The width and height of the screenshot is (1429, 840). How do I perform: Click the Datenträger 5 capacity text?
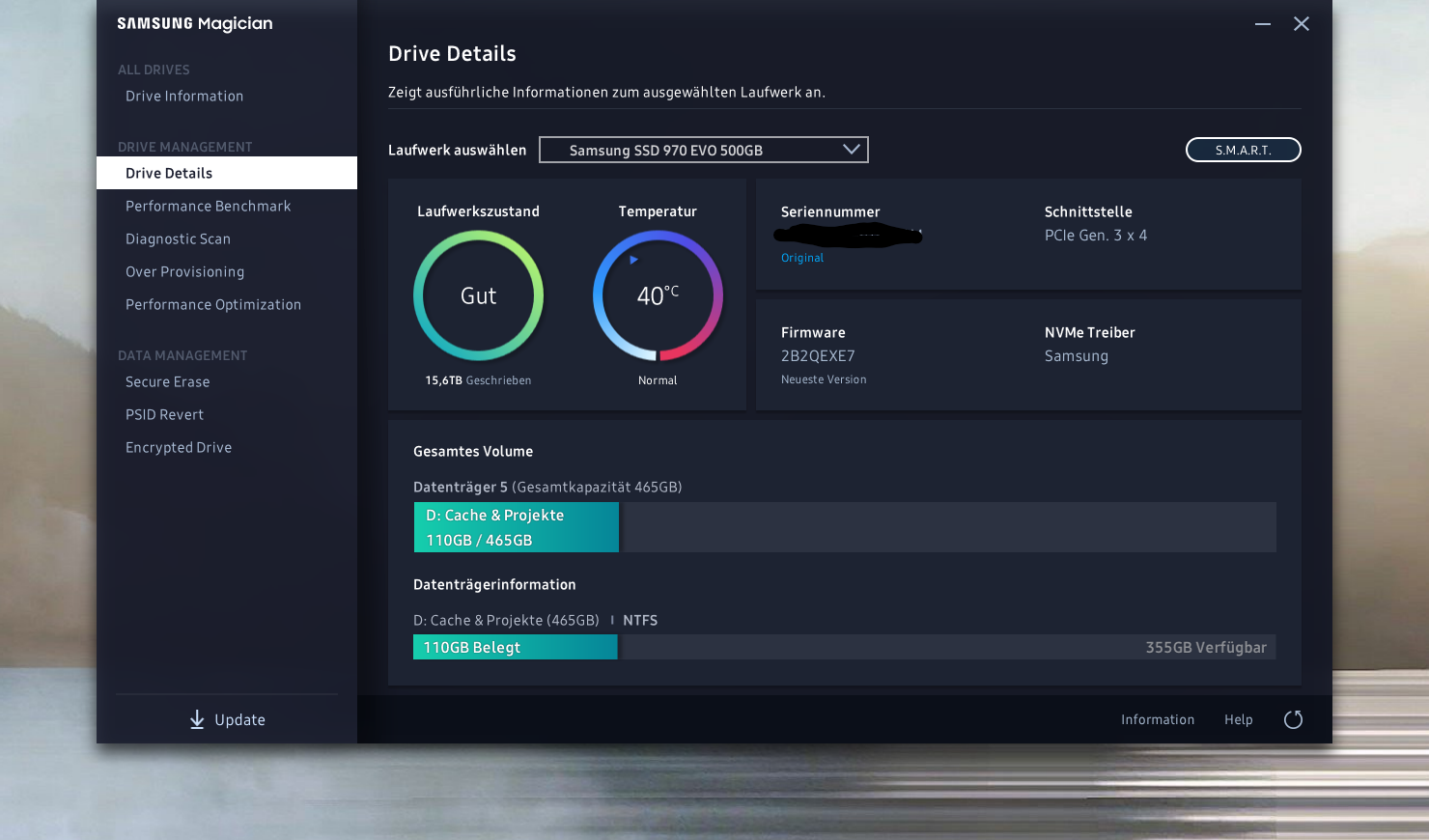coord(547,488)
